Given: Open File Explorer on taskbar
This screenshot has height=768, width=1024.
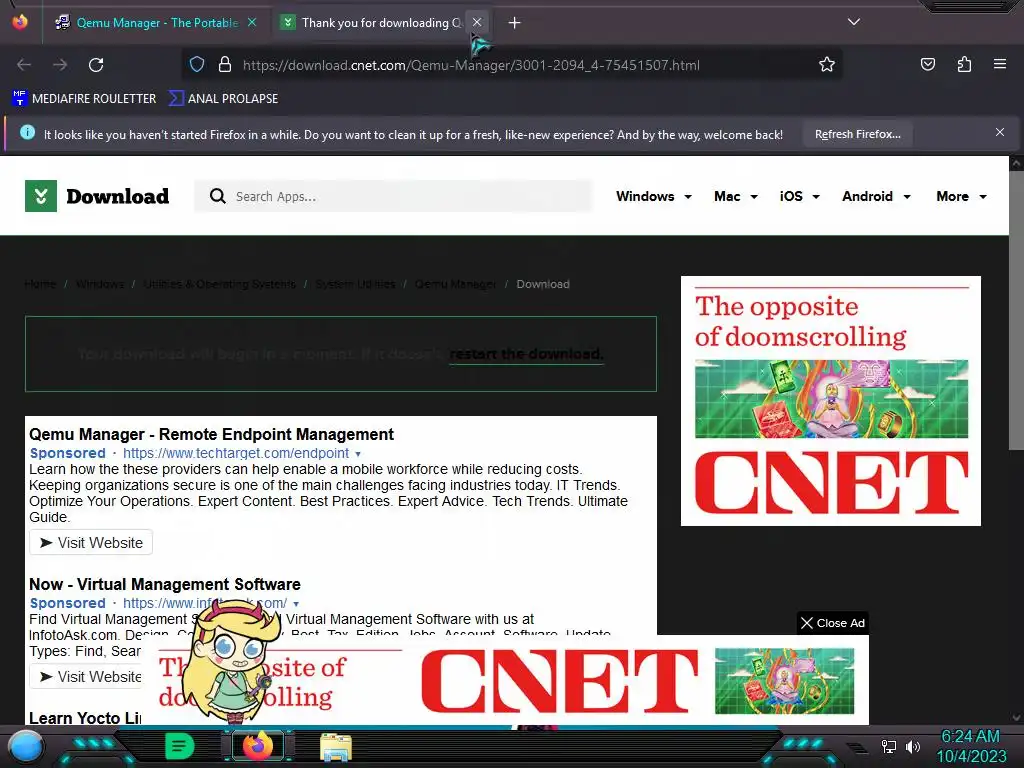Looking at the screenshot, I should pos(336,747).
